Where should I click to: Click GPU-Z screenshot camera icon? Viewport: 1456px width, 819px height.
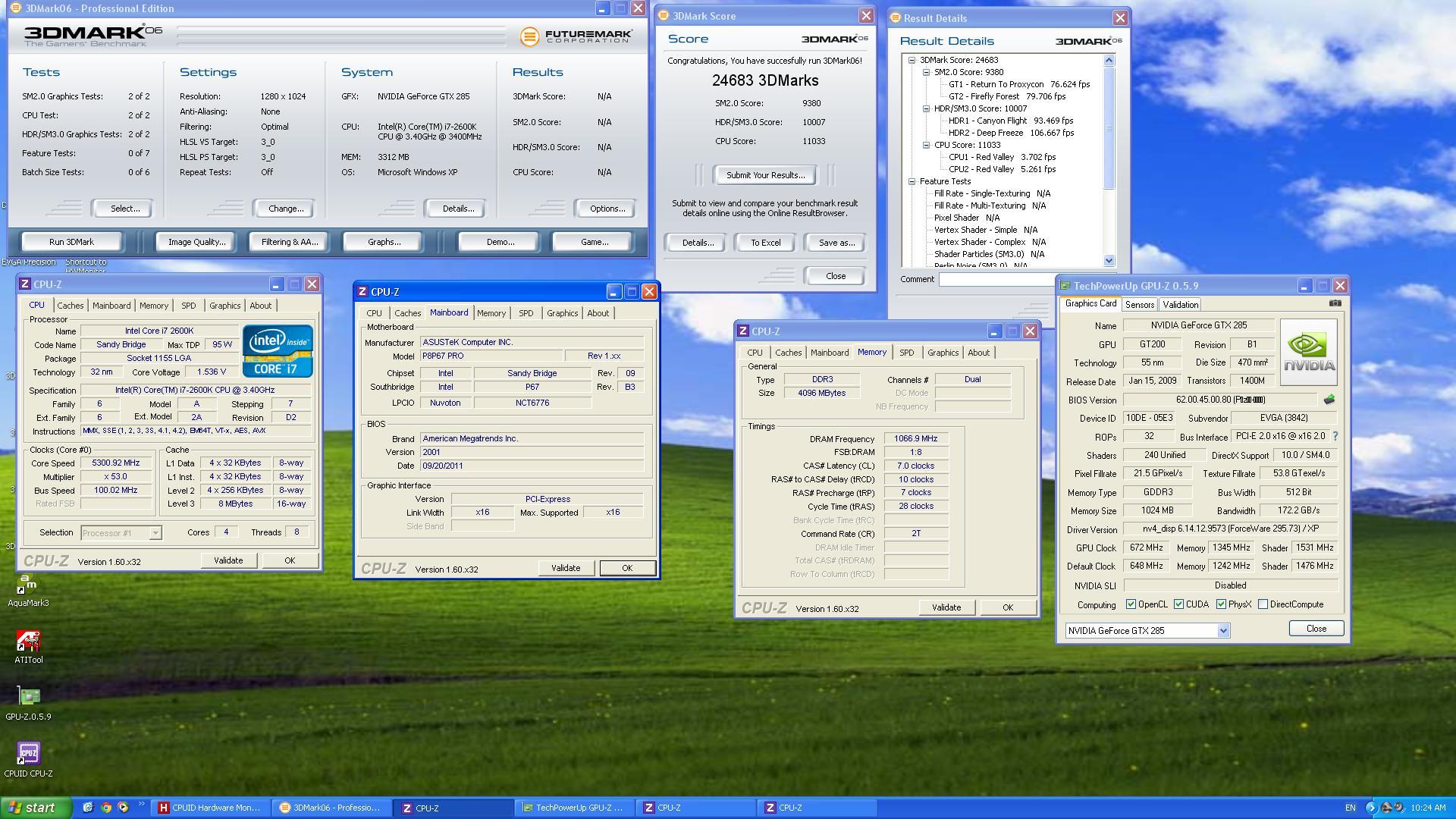point(1335,303)
